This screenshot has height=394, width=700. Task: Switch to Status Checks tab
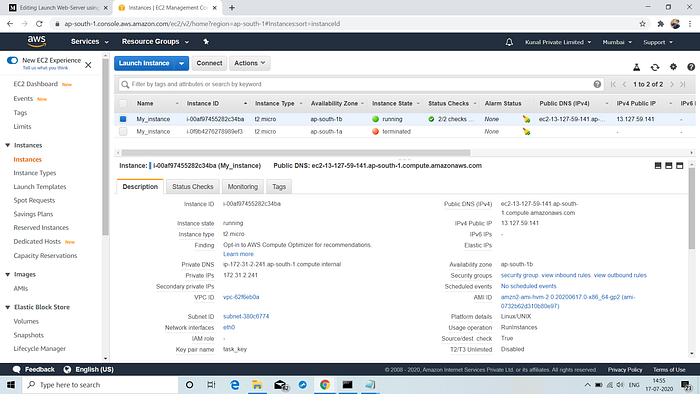point(193,187)
